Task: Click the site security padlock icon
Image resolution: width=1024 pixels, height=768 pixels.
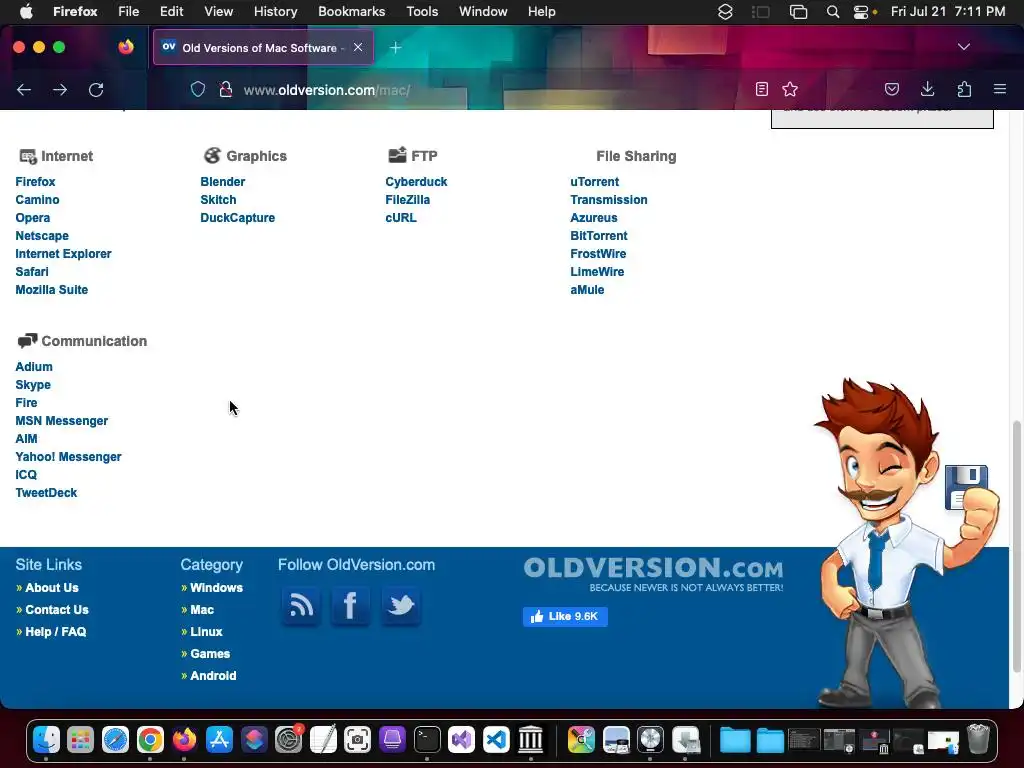Action: tap(226, 89)
